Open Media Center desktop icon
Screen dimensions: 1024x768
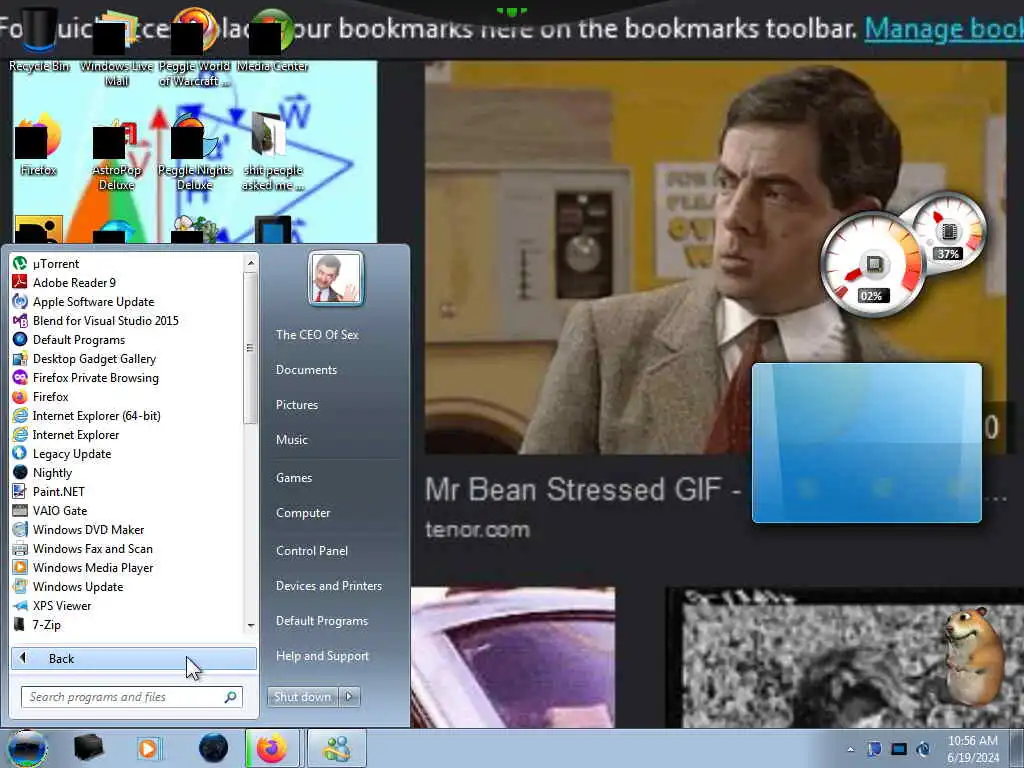click(x=272, y=40)
